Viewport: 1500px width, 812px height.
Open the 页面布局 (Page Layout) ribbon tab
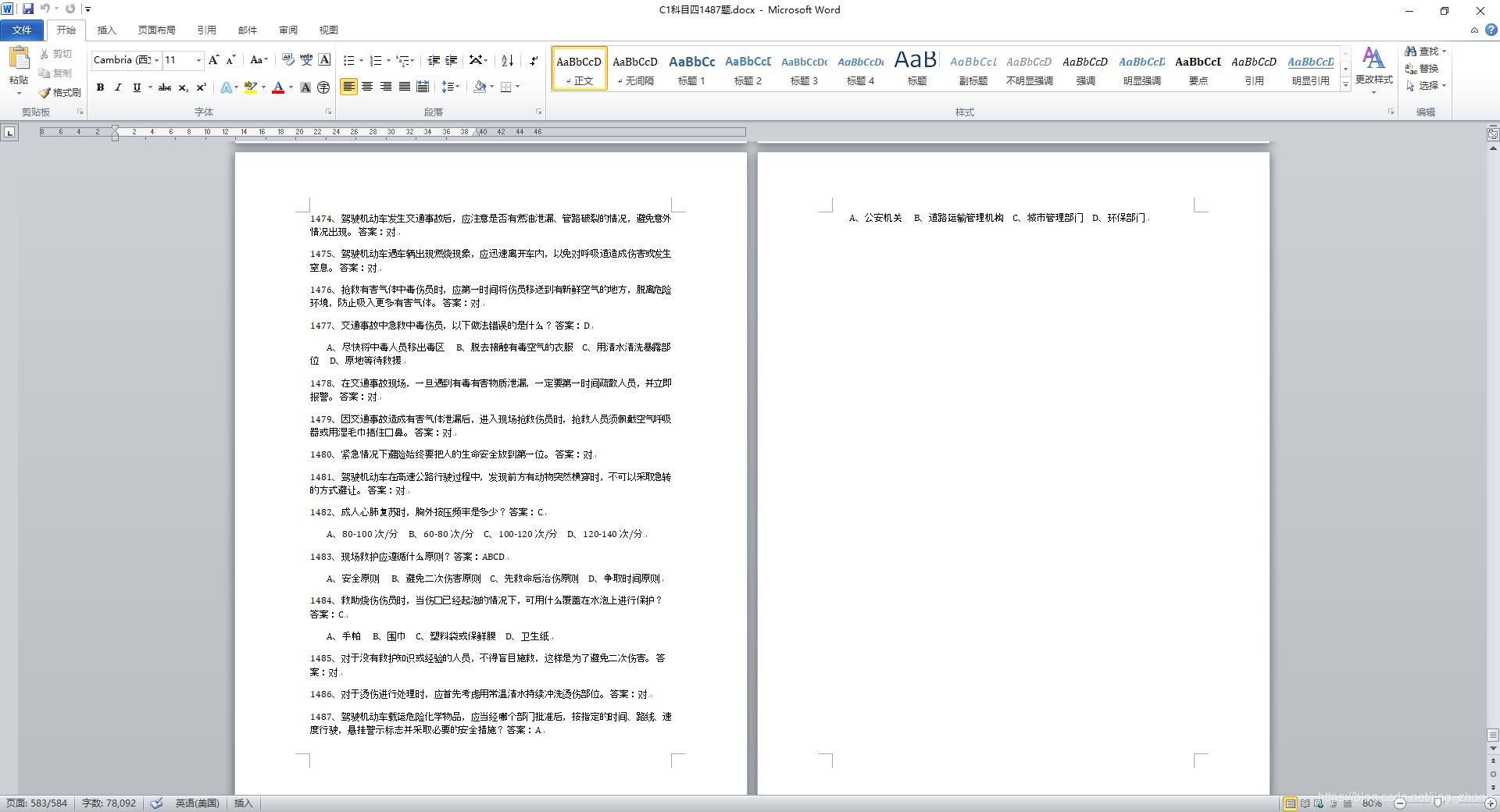coord(156,30)
